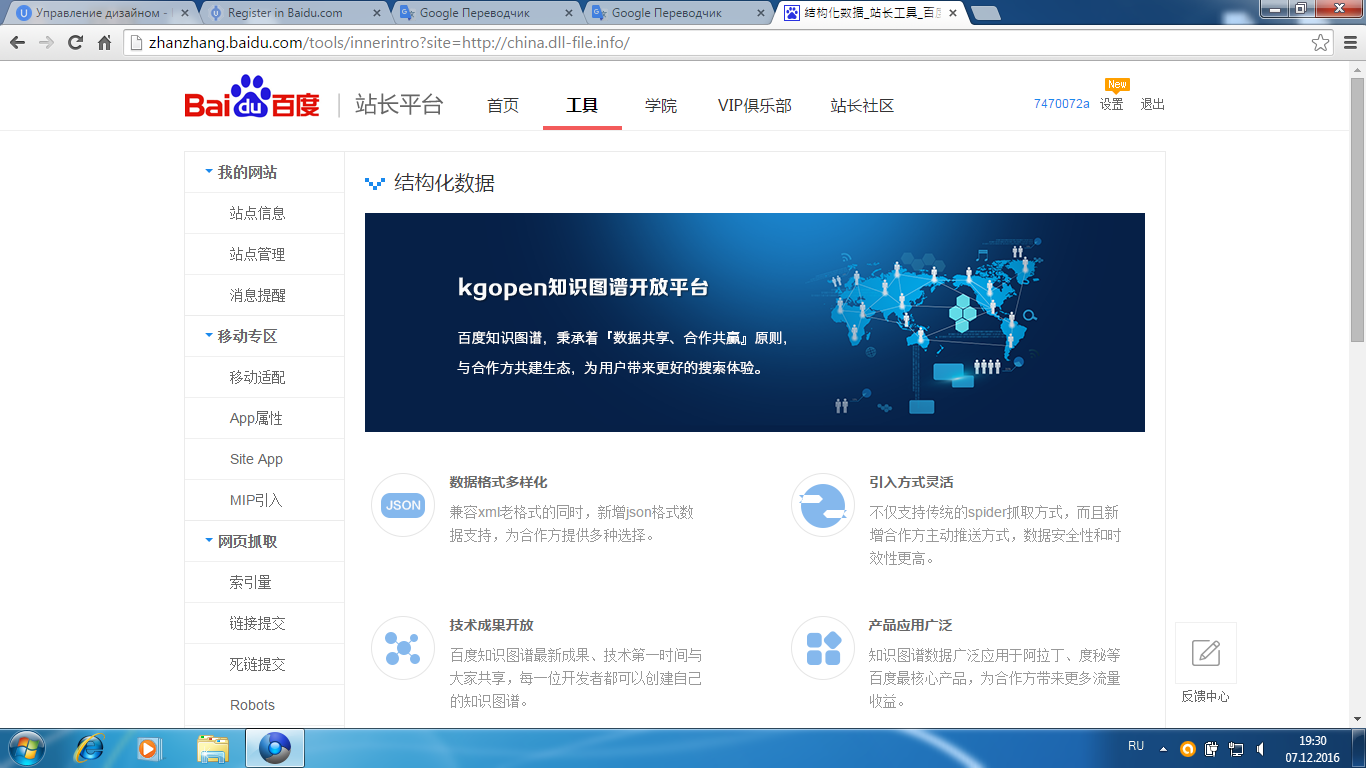Collapse the 我的网站 sidebar section
This screenshot has height=768, width=1366.
[209, 171]
